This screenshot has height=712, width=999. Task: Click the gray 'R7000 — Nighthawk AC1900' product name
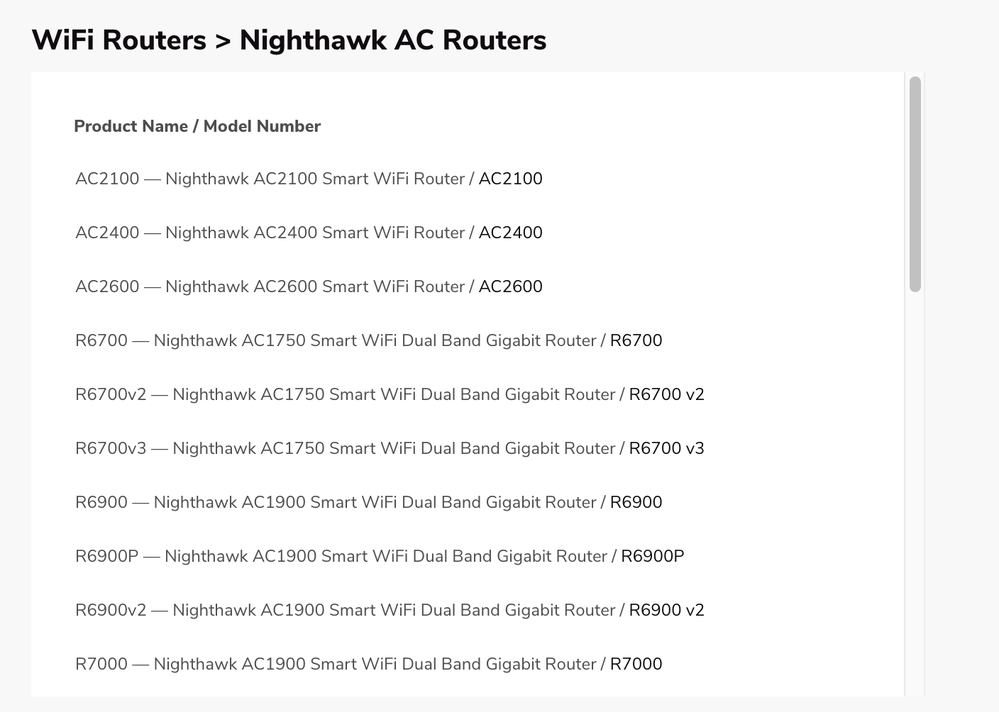coord(335,665)
